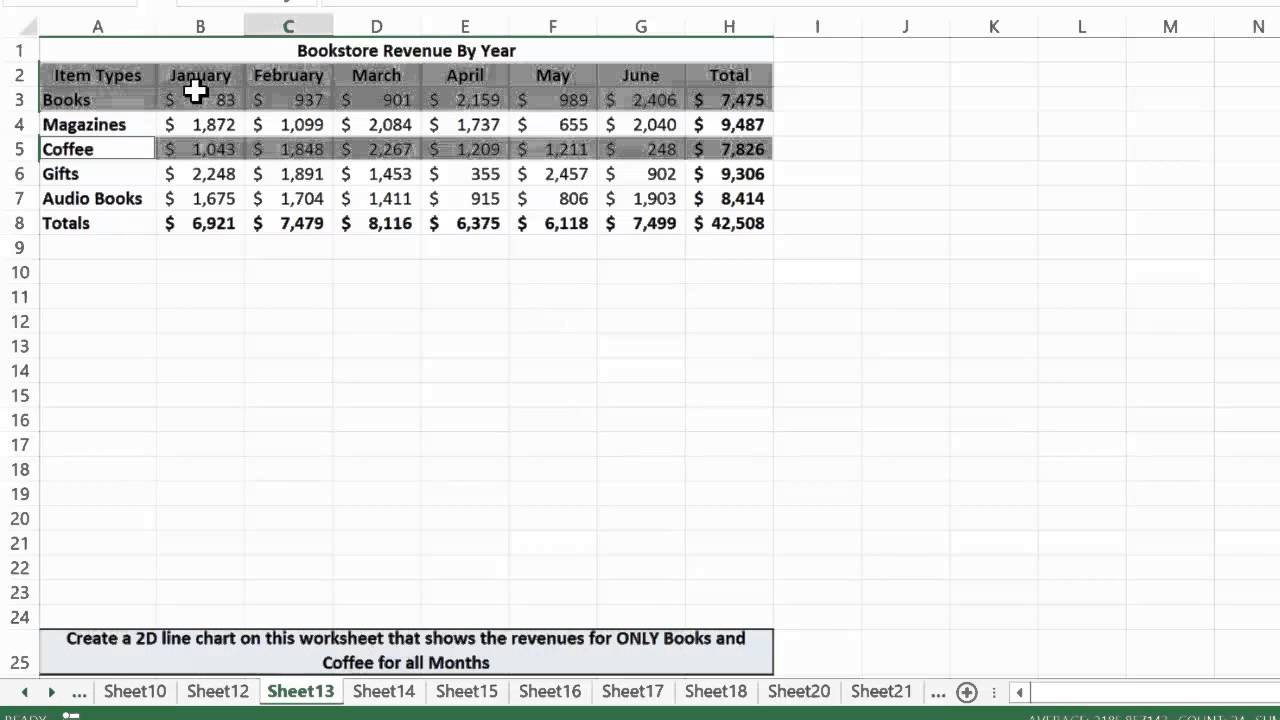The height and width of the screenshot is (720, 1280).
Task: Select column K header
Action: point(994,27)
